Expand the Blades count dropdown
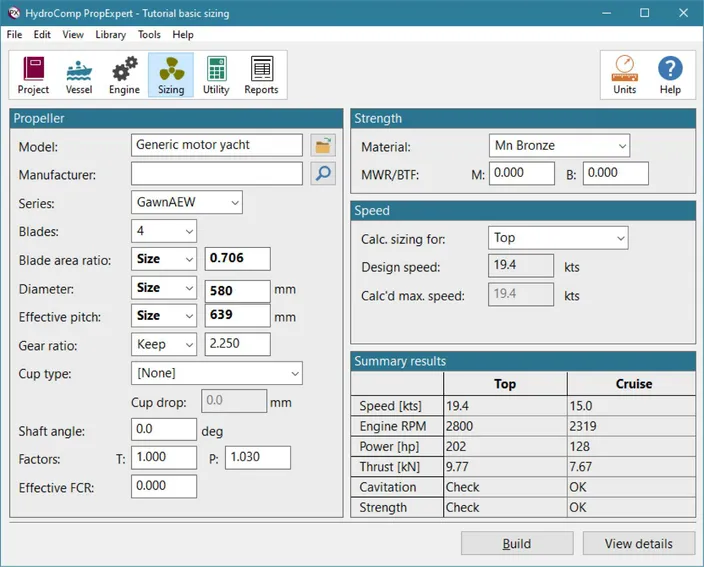 pos(164,231)
